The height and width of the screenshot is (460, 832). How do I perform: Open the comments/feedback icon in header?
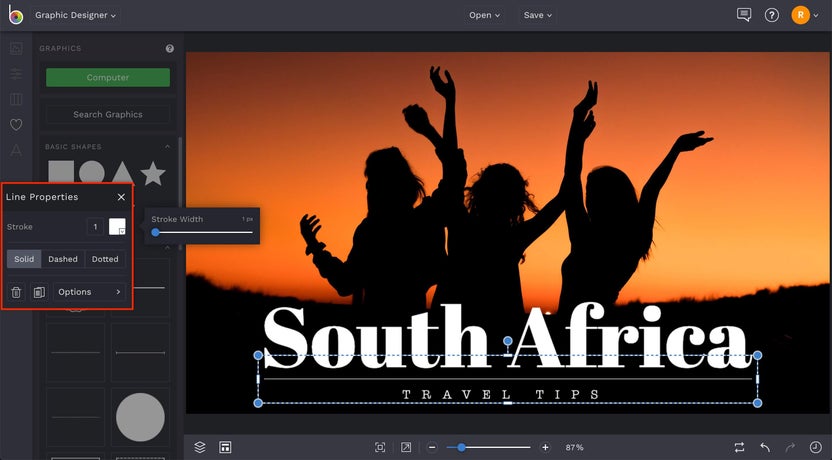click(x=743, y=15)
